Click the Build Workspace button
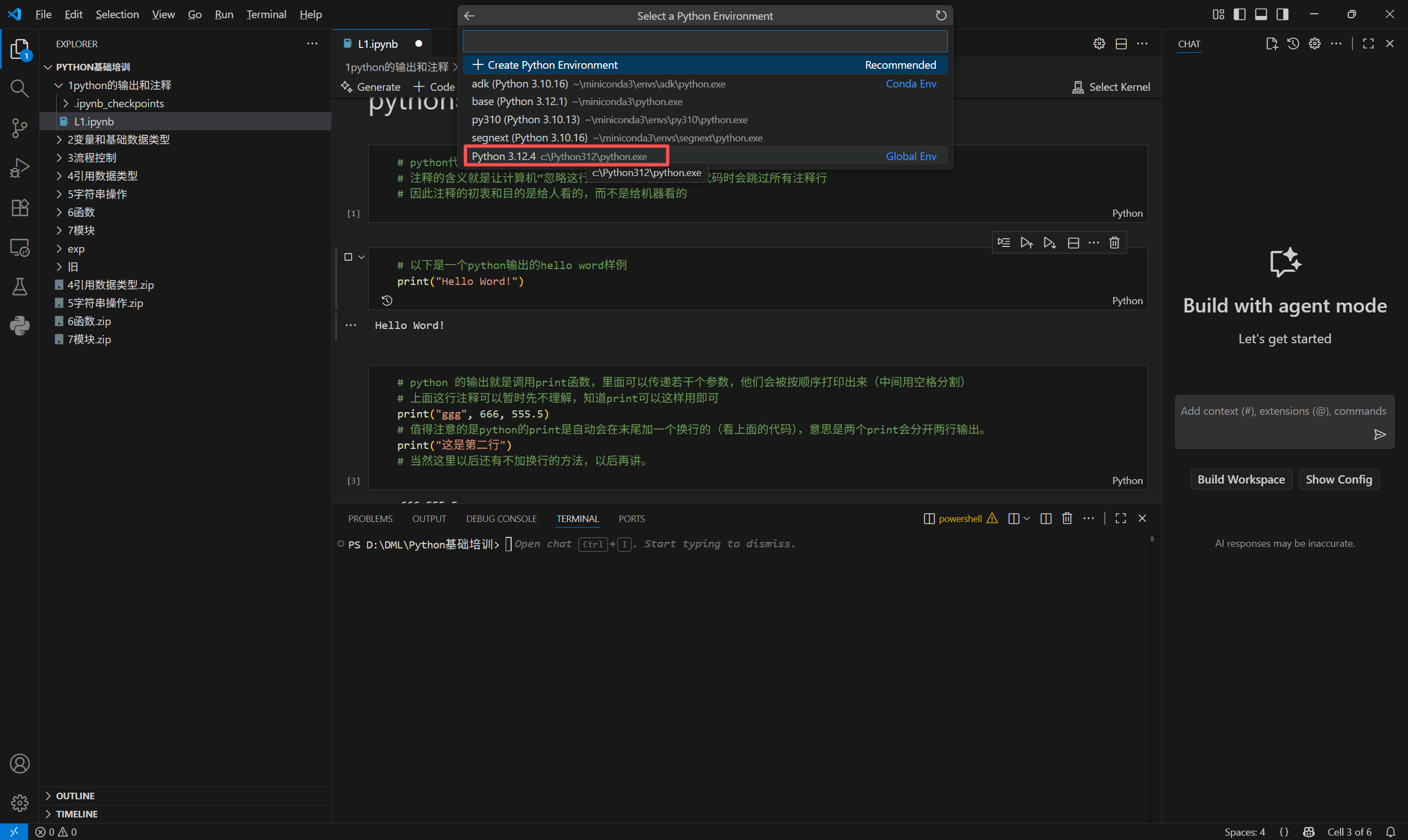The width and height of the screenshot is (1408, 840). tap(1240, 480)
